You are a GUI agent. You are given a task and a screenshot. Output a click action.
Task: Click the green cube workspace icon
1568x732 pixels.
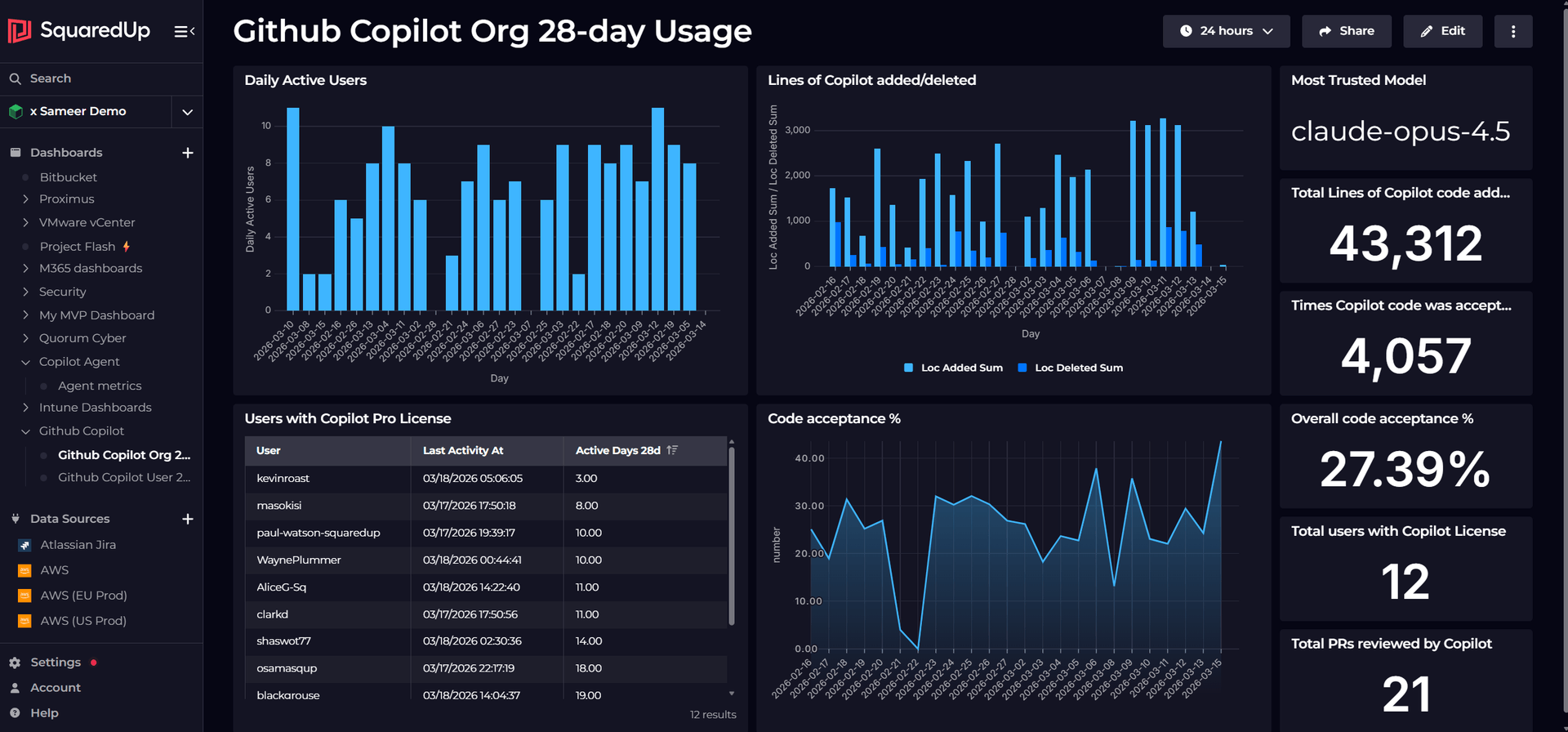point(16,111)
